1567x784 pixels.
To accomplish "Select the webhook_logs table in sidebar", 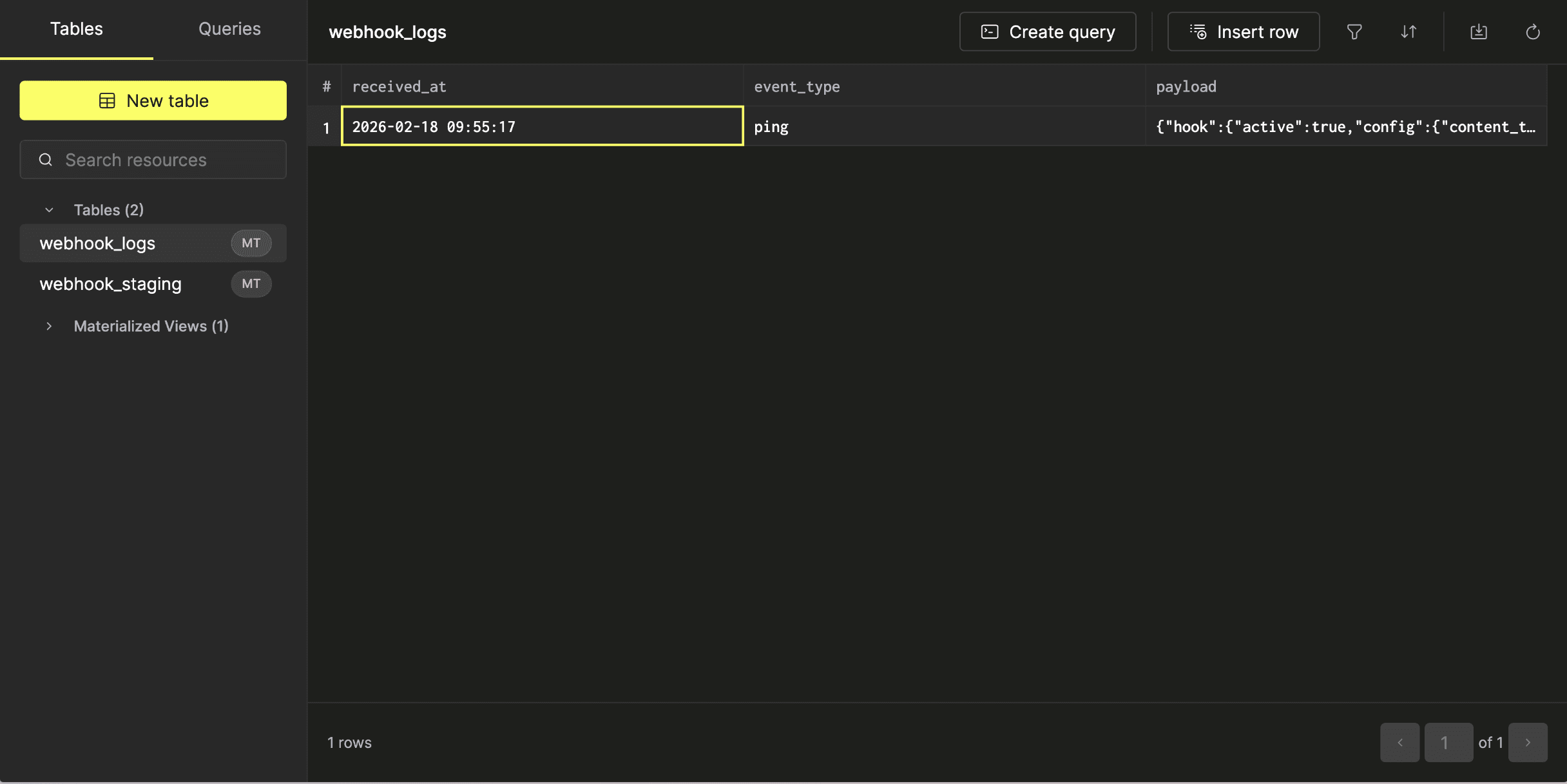I will (x=98, y=243).
